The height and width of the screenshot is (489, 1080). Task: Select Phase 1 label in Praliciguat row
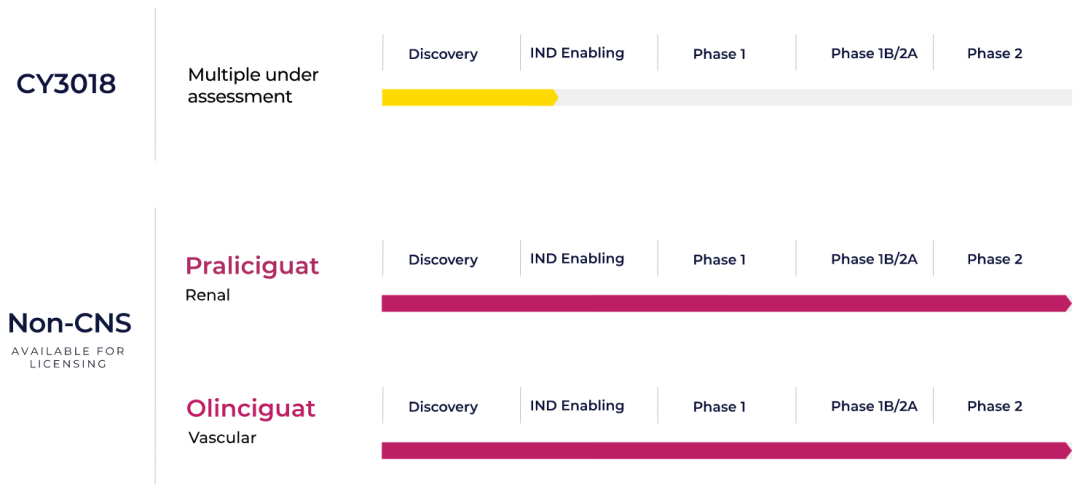tap(719, 260)
